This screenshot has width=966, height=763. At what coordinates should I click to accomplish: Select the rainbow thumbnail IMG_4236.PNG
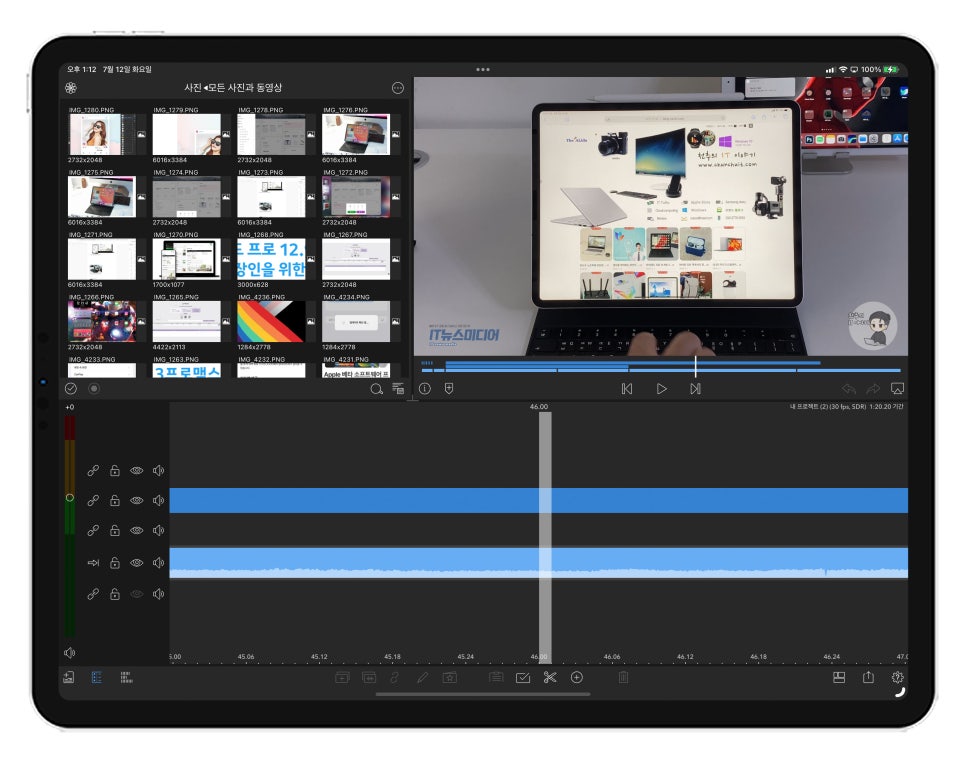271,322
